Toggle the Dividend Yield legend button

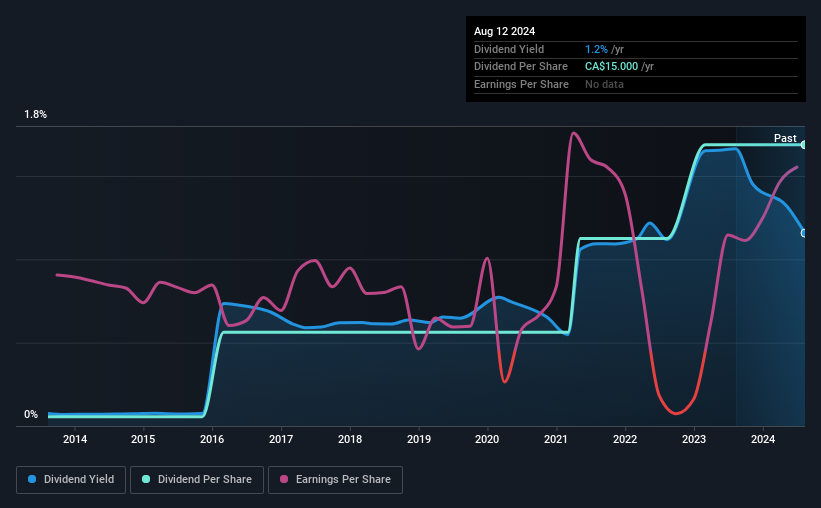tap(71, 480)
